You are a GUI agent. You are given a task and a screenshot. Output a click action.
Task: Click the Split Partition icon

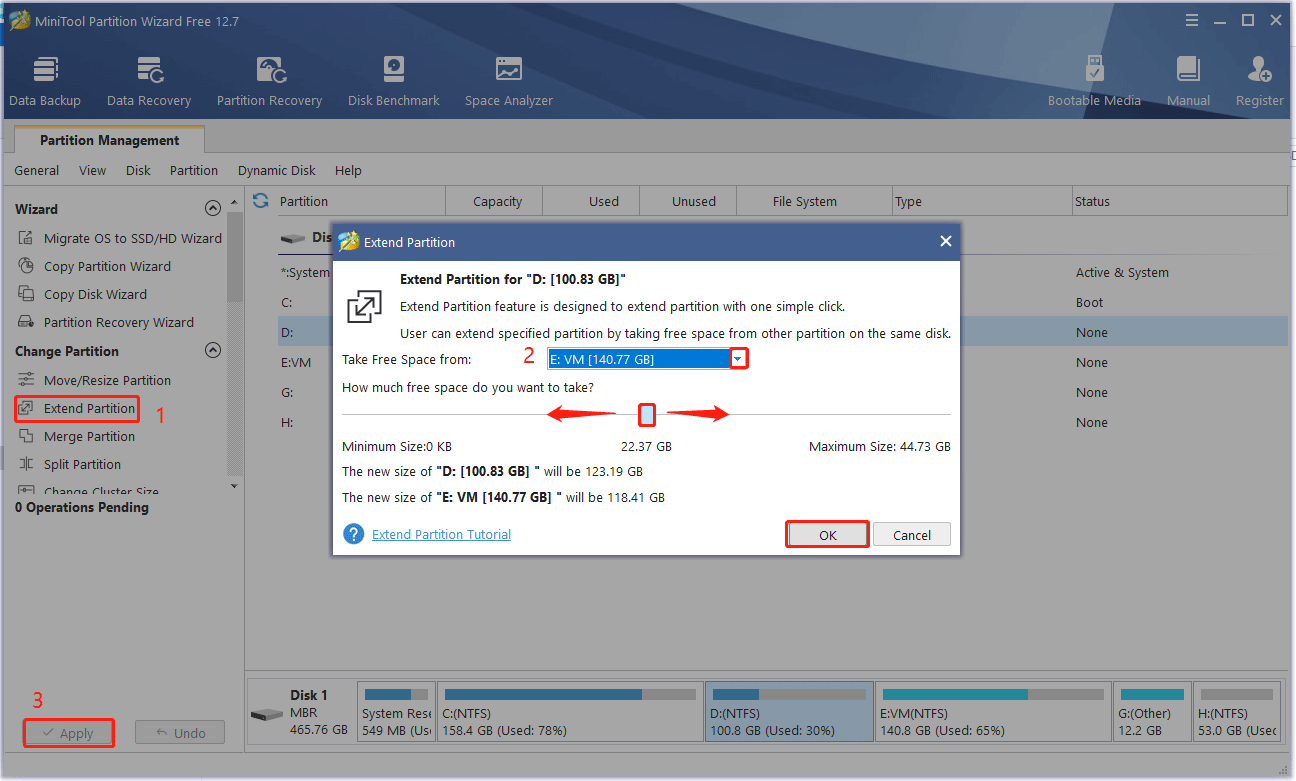[x=26, y=464]
